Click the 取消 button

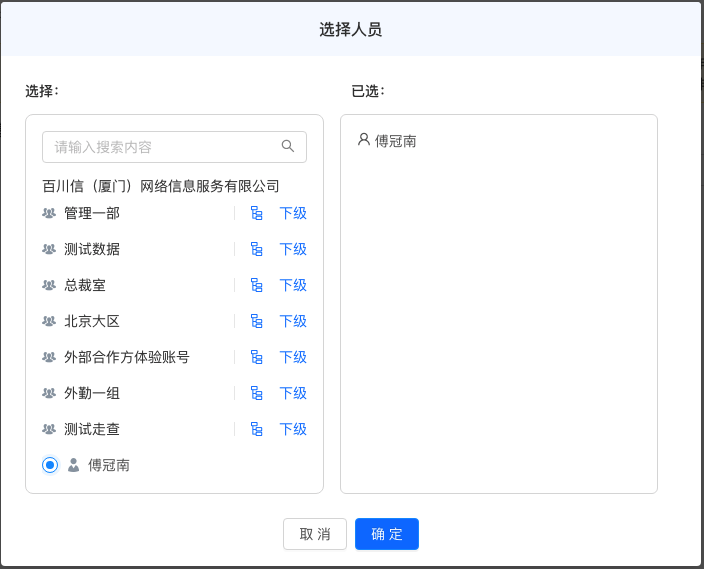click(315, 534)
